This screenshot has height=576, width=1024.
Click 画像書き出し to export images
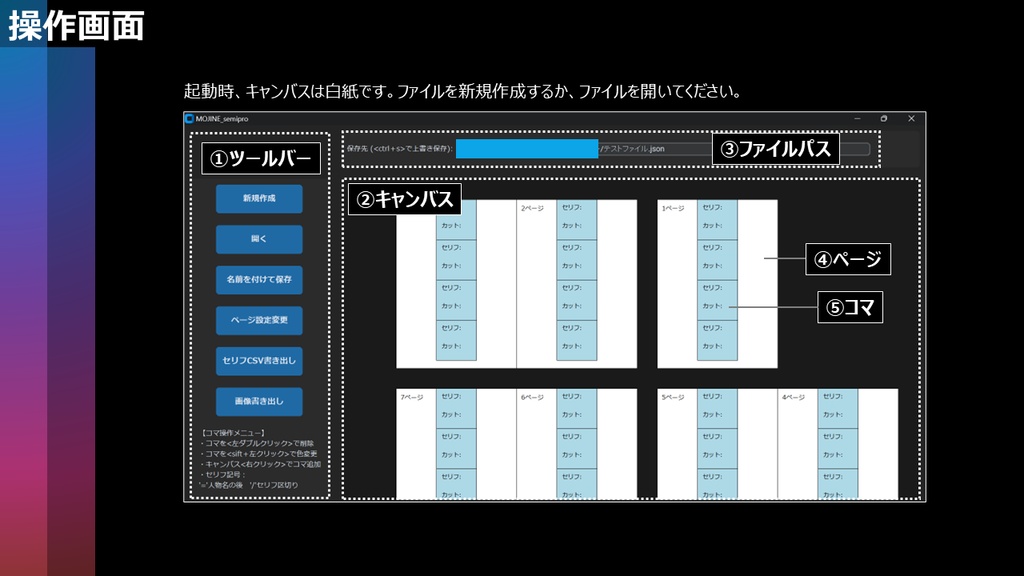tap(261, 401)
